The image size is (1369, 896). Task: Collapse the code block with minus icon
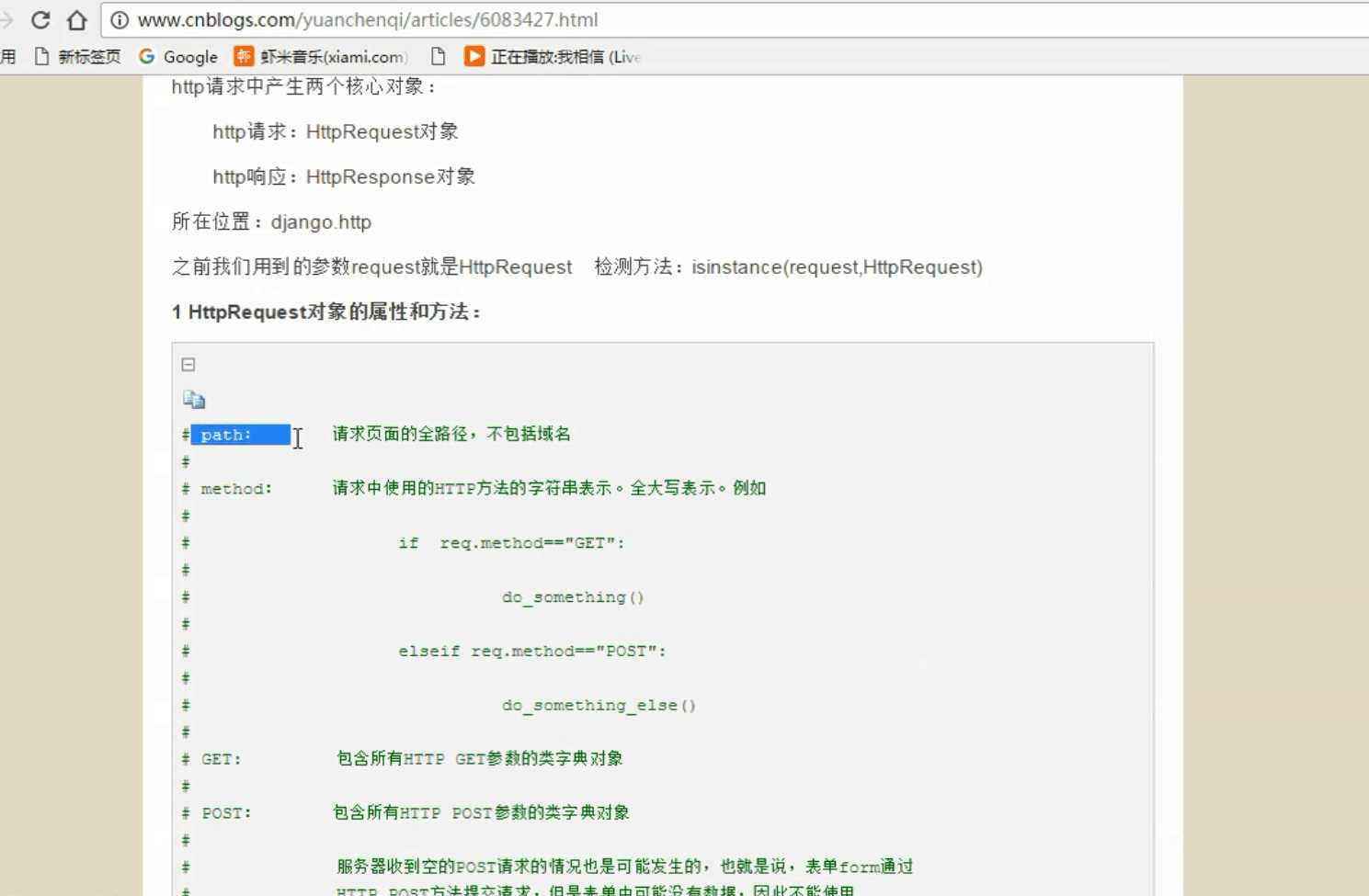pyautogui.click(x=188, y=365)
